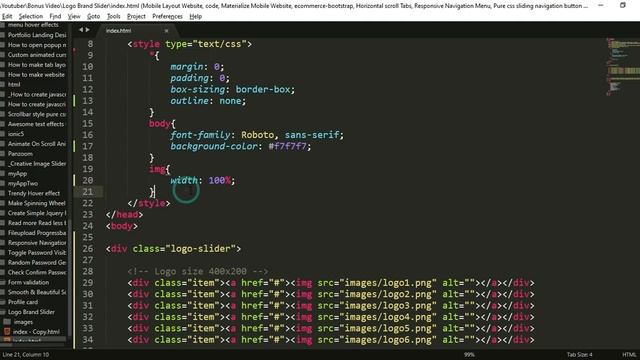Change the HTML syntax in status bar
Viewport: 640px width, 360px height.
click(629, 355)
